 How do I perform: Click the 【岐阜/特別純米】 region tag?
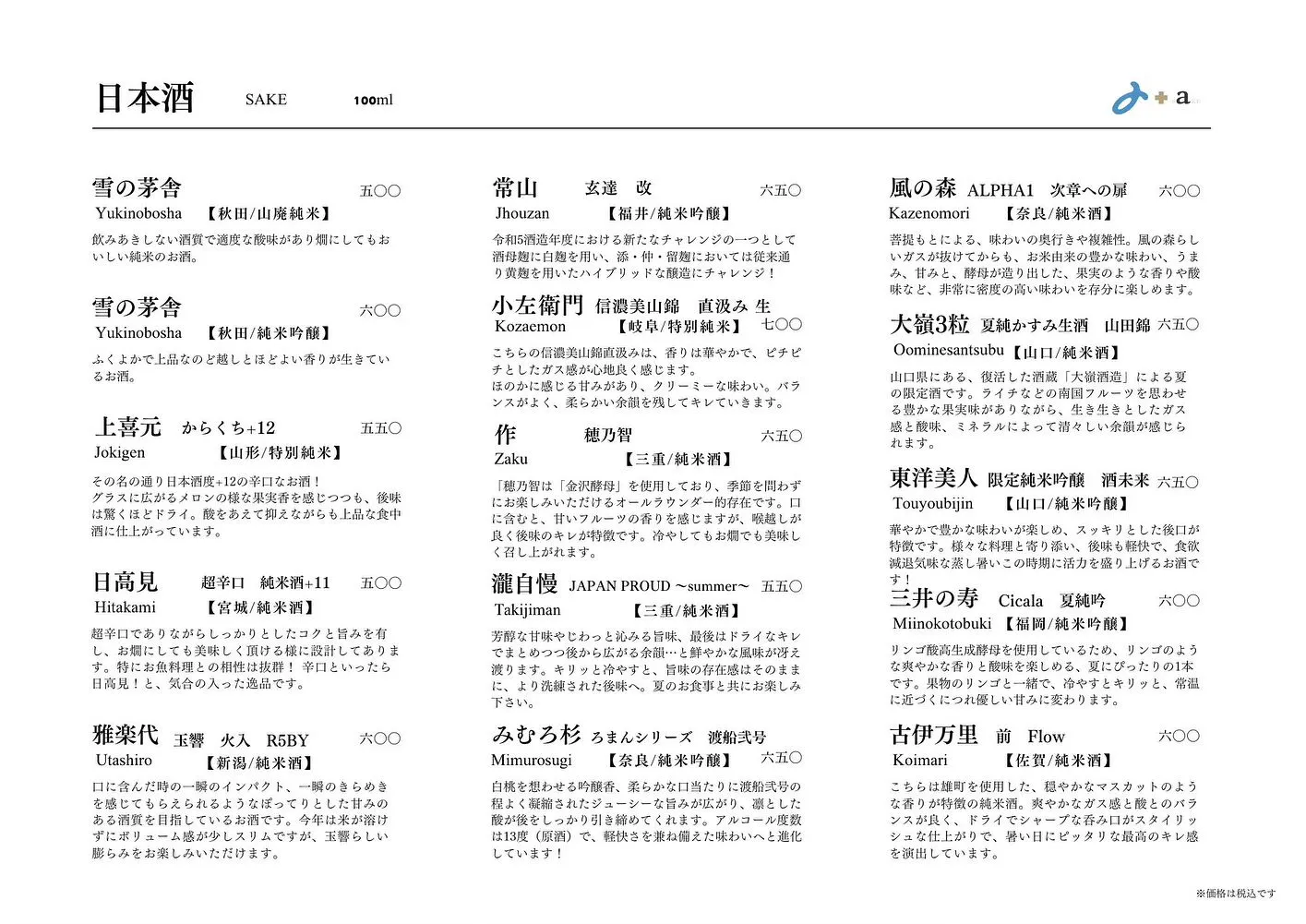click(680, 327)
